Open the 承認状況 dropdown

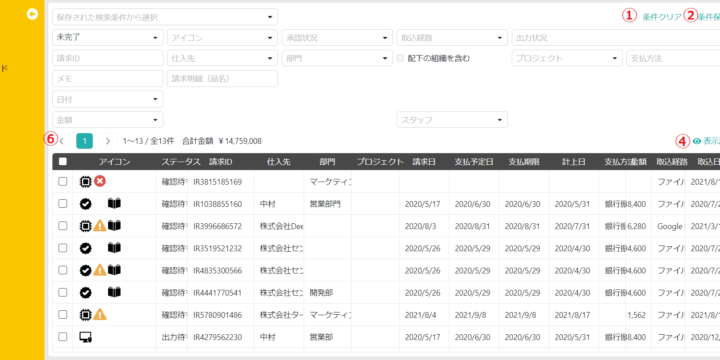[x=337, y=38]
